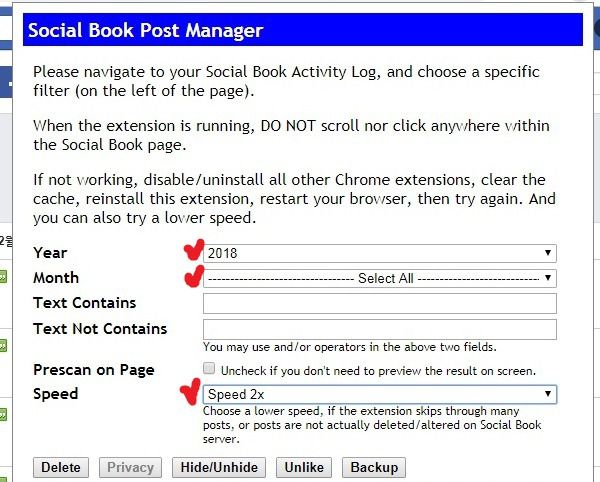600x482 pixels.
Task: Open the Month dropdown showing Select All
Action: pos(380,278)
